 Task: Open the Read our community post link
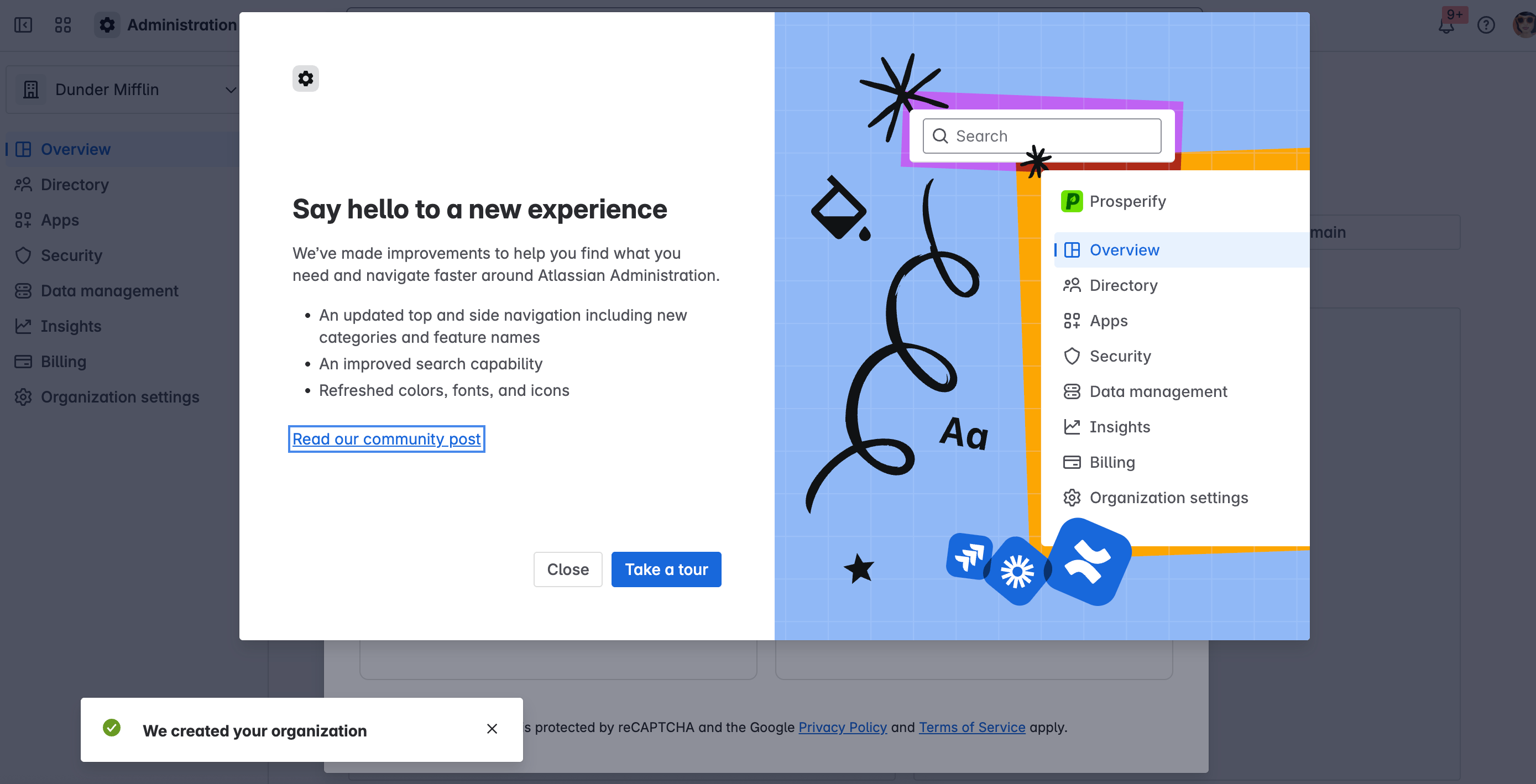tap(386, 439)
